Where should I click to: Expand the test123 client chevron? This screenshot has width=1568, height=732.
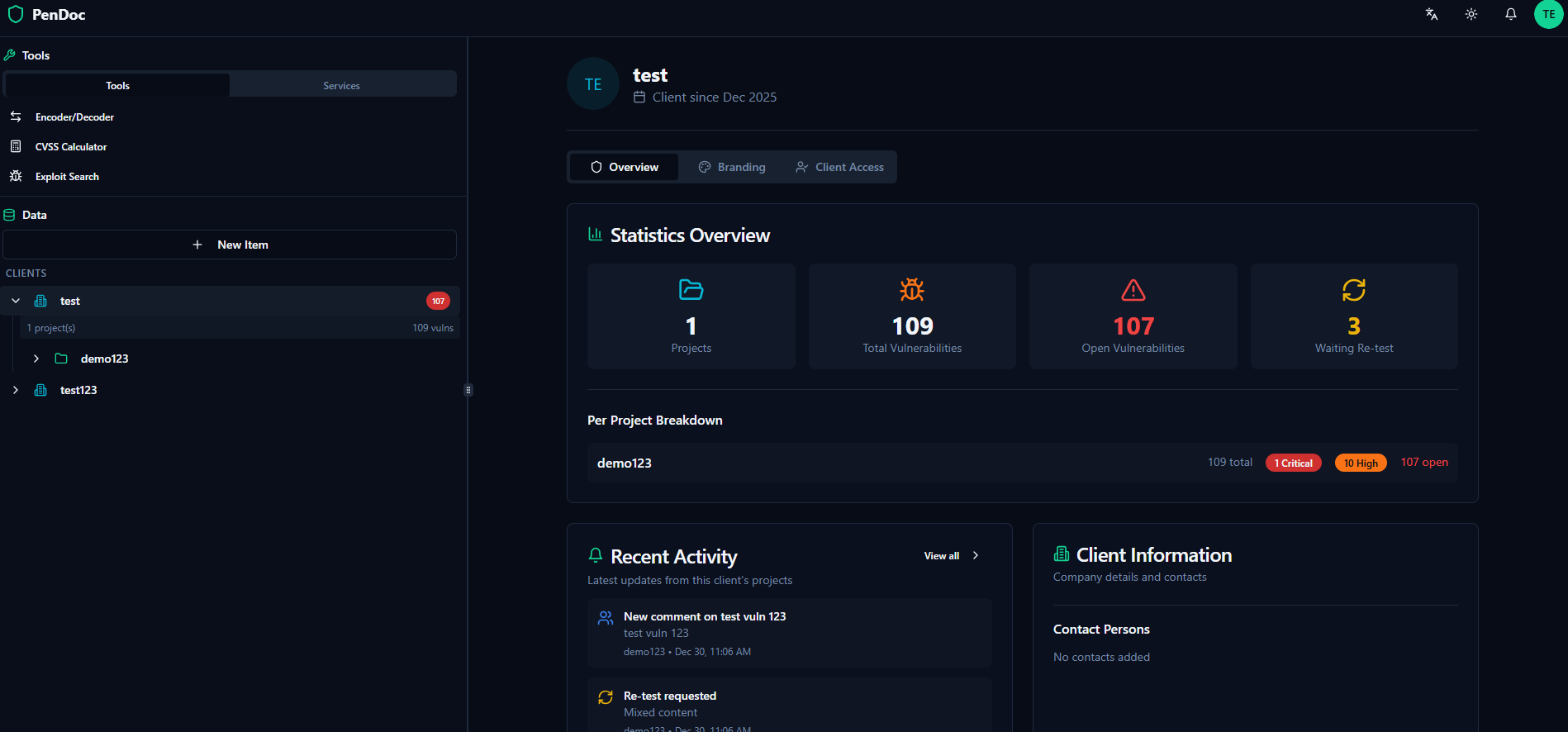[x=16, y=390]
